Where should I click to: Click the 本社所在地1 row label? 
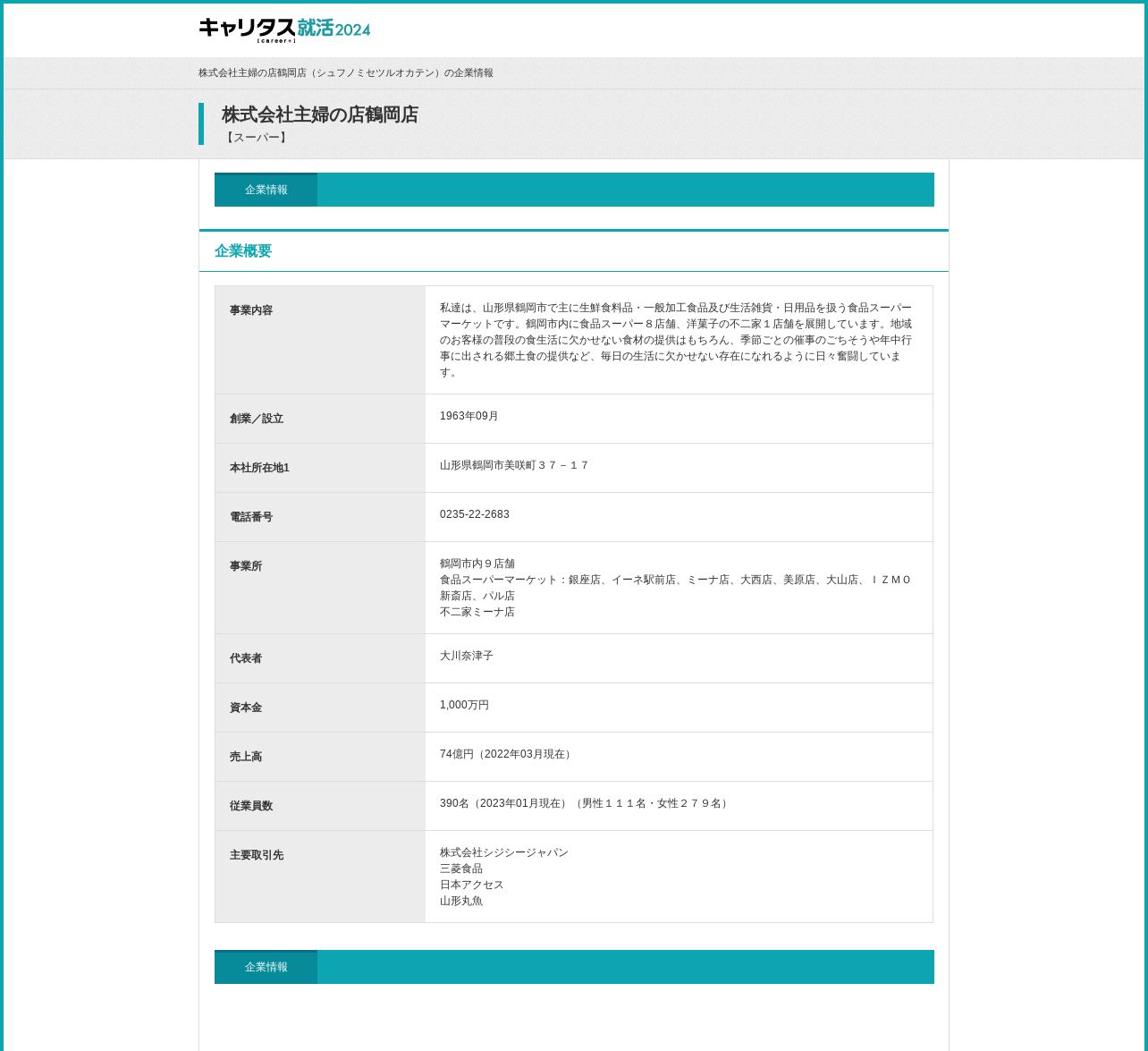[x=259, y=468]
